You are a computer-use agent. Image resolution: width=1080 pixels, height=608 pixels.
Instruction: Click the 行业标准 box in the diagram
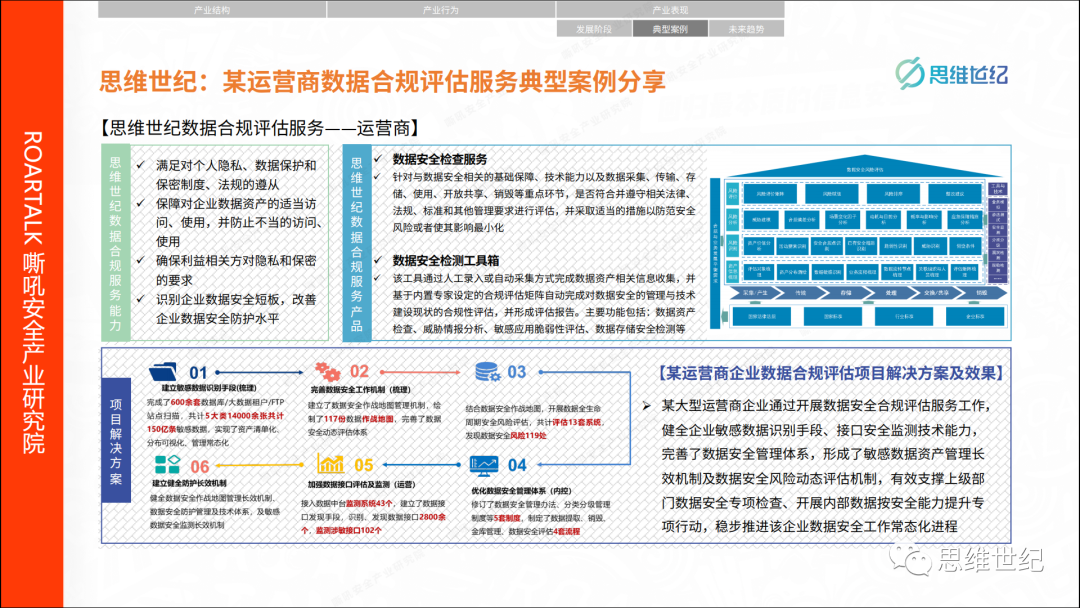click(904, 317)
